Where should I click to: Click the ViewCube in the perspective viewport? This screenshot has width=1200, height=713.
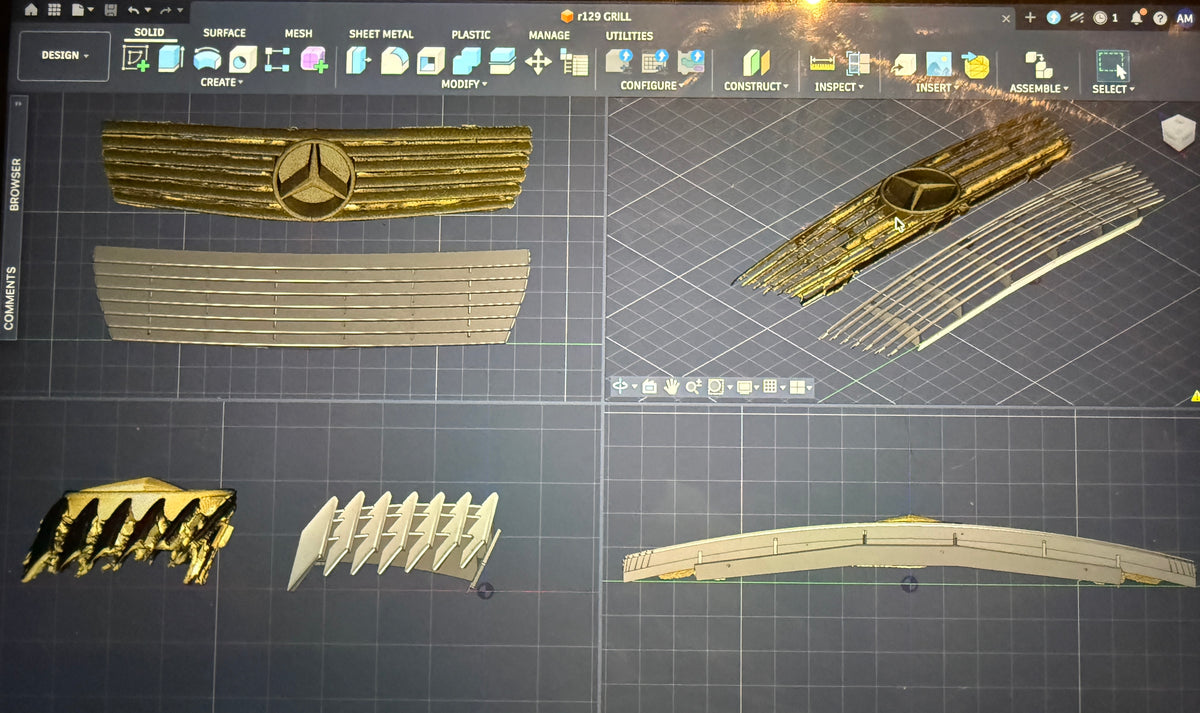pos(1177,133)
